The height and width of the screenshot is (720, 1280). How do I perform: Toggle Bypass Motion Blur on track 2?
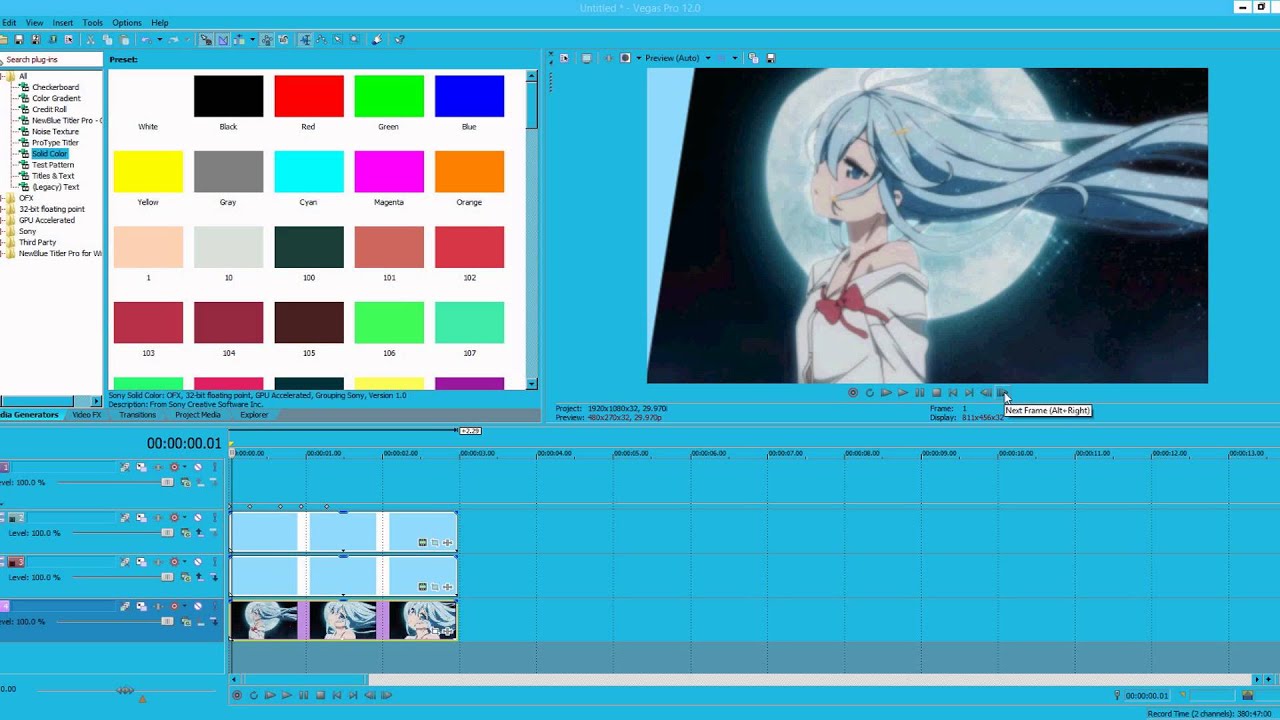click(x=125, y=518)
